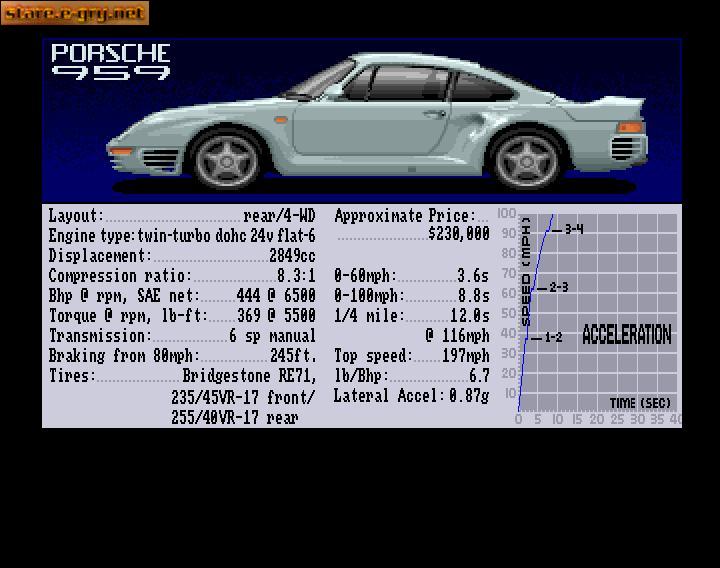The width and height of the screenshot is (720, 568).
Task: Click the engine type 'twin-turbo dohc 24v flat-6'
Action: tap(226, 236)
